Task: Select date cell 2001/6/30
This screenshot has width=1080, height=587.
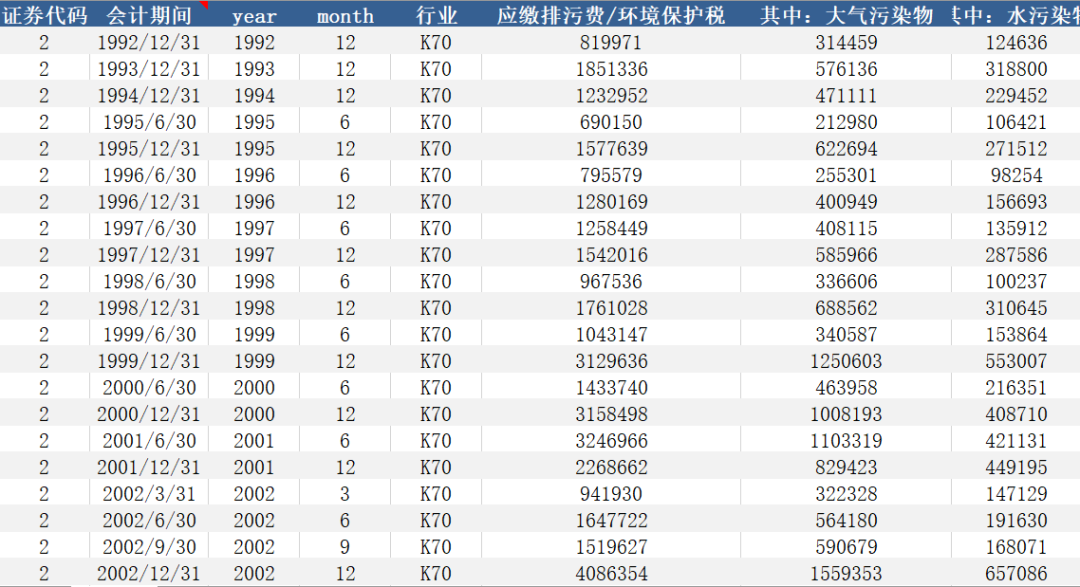Action: (149, 441)
